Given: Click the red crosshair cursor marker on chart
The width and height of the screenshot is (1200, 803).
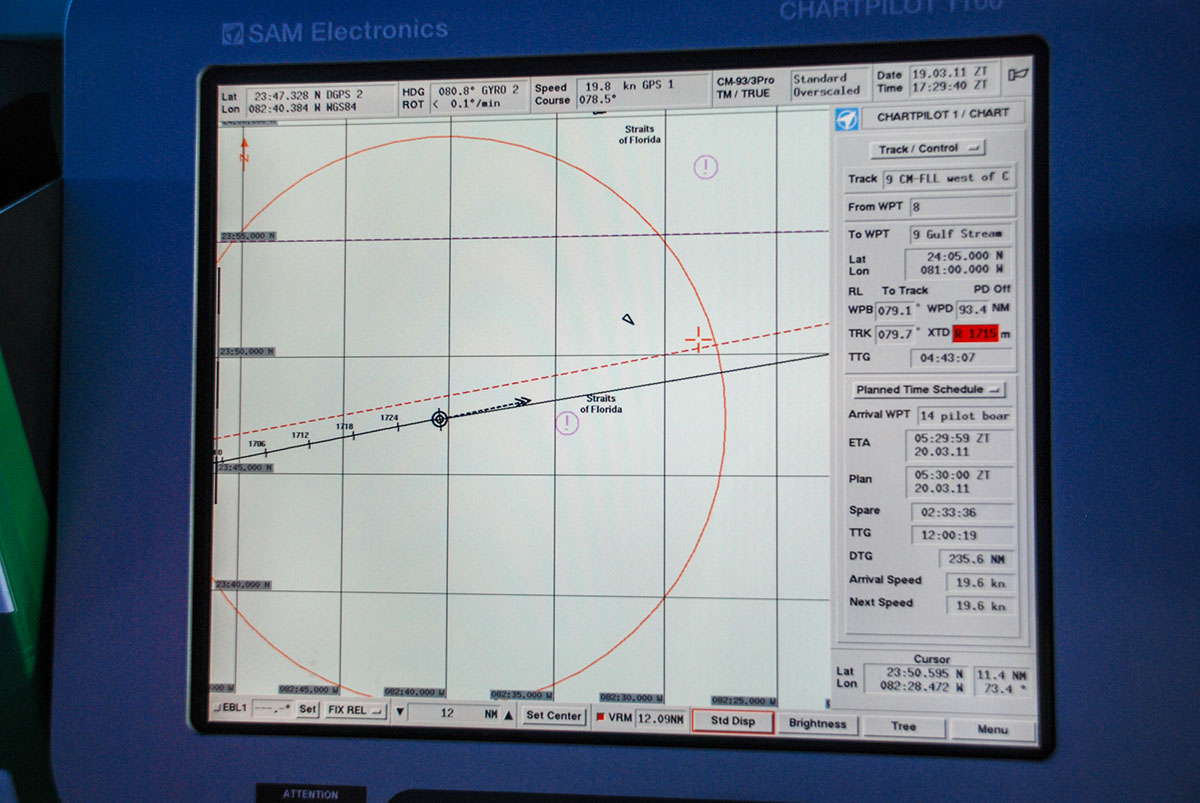Looking at the screenshot, I should click(698, 341).
